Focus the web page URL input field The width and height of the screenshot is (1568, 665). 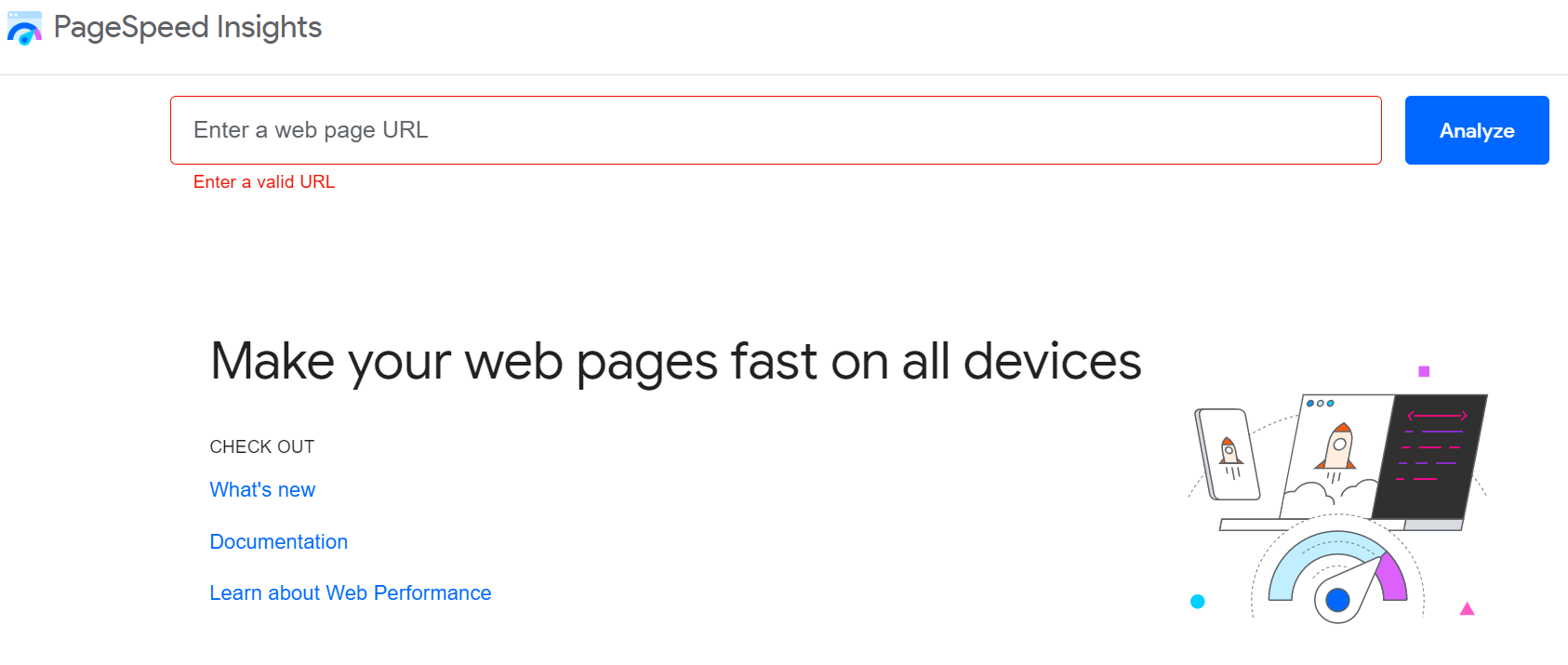tap(776, 130)
